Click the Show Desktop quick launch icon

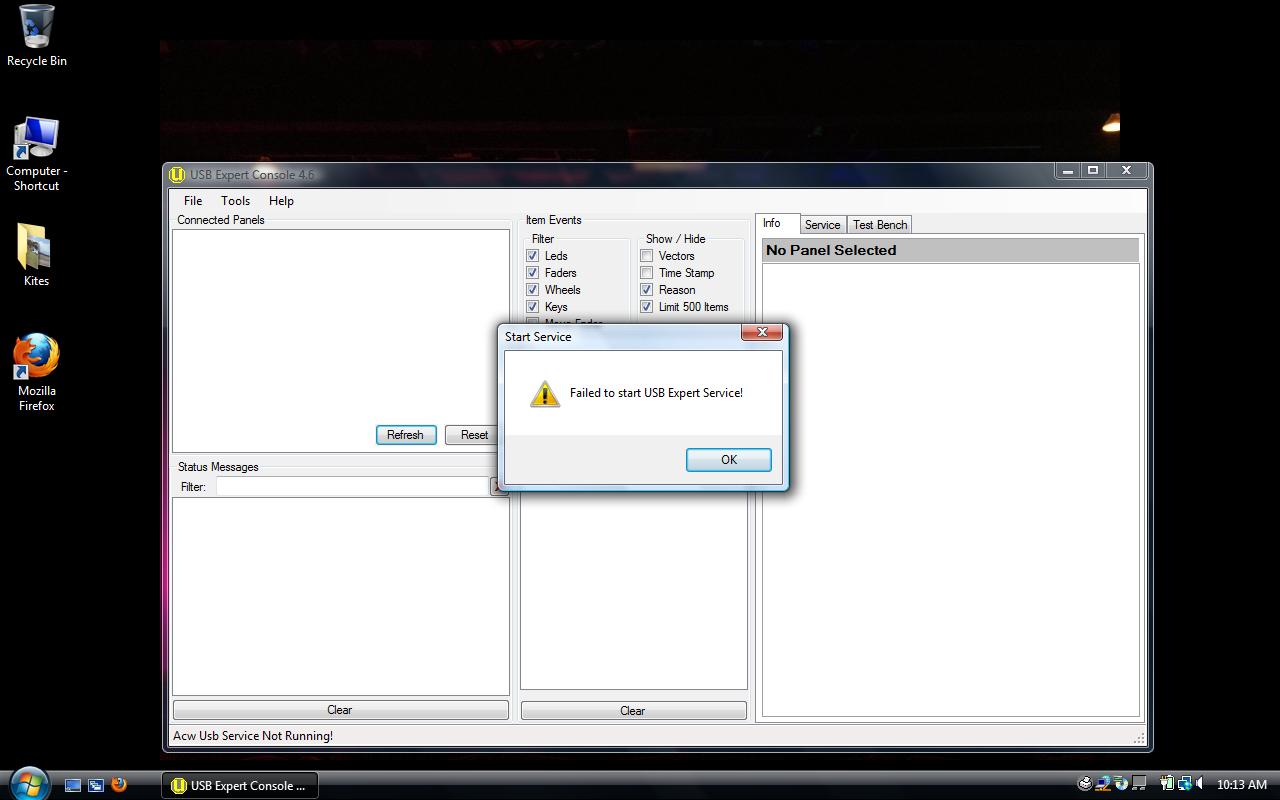click(x=73, y=786)
